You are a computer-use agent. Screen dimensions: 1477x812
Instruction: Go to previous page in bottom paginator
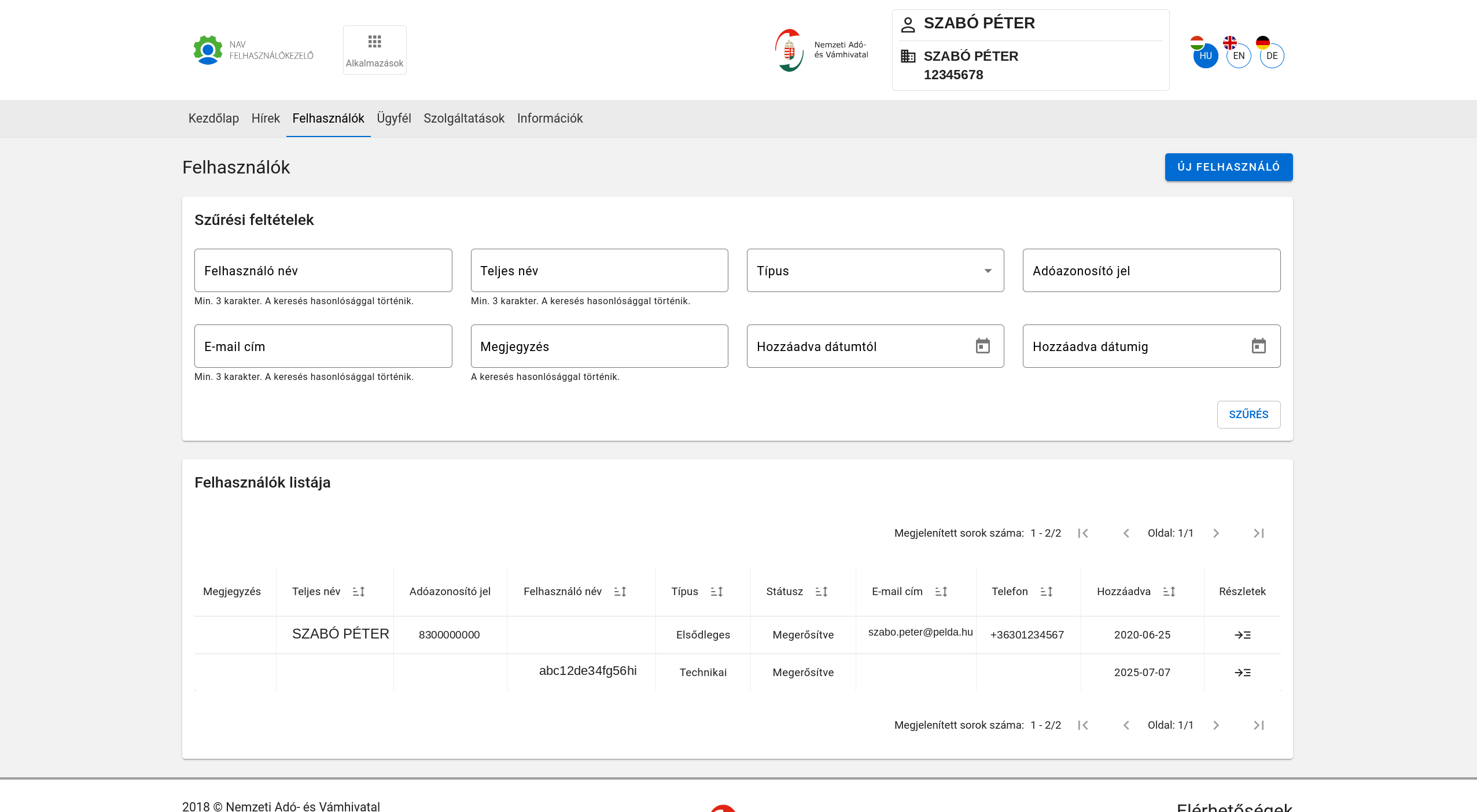pos(1126,725)
